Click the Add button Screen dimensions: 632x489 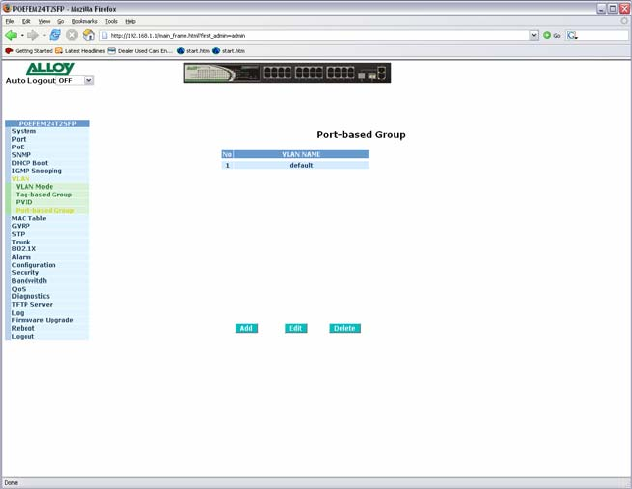click(x=247, y=328)
